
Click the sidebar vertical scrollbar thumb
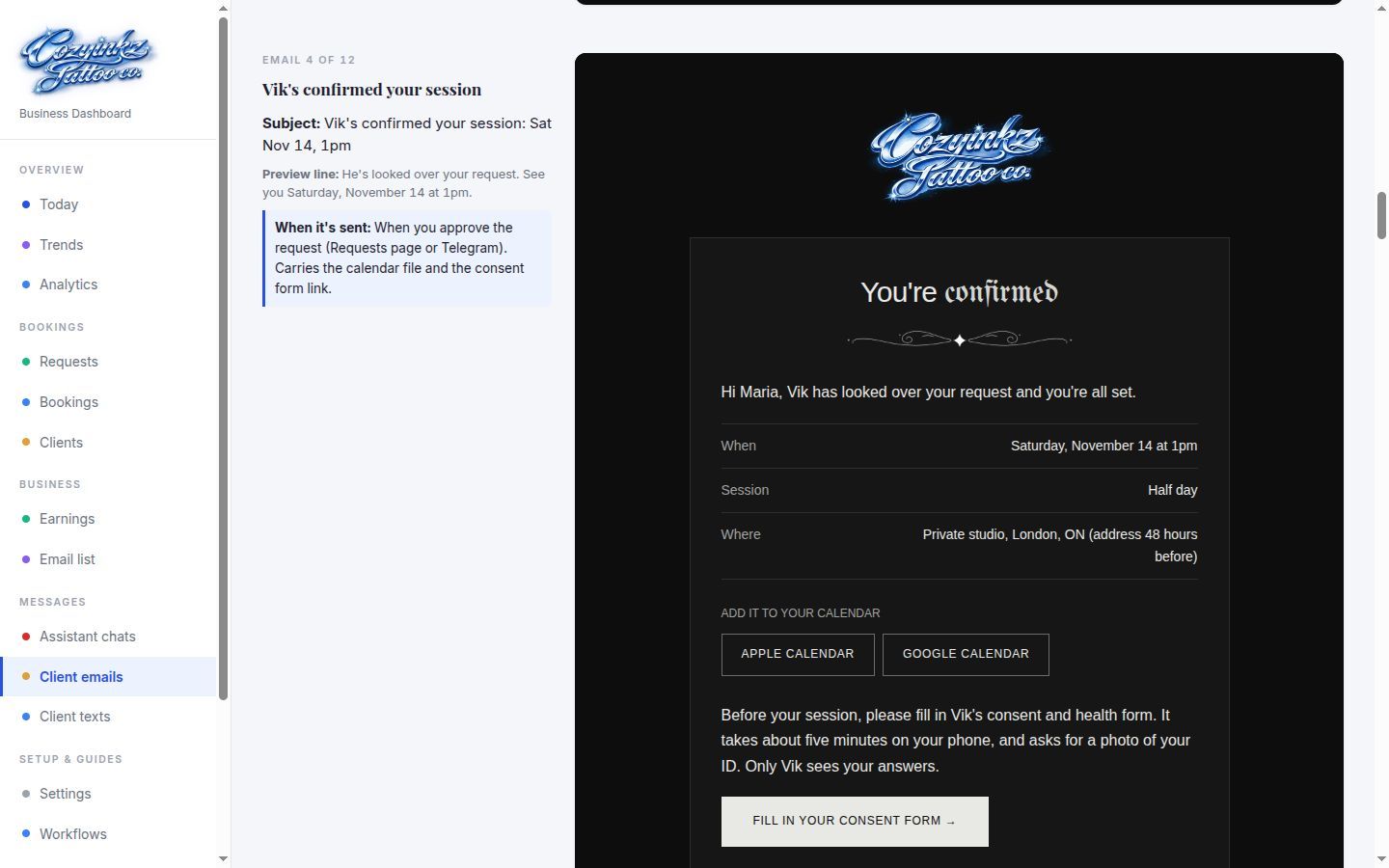(224, 359)
